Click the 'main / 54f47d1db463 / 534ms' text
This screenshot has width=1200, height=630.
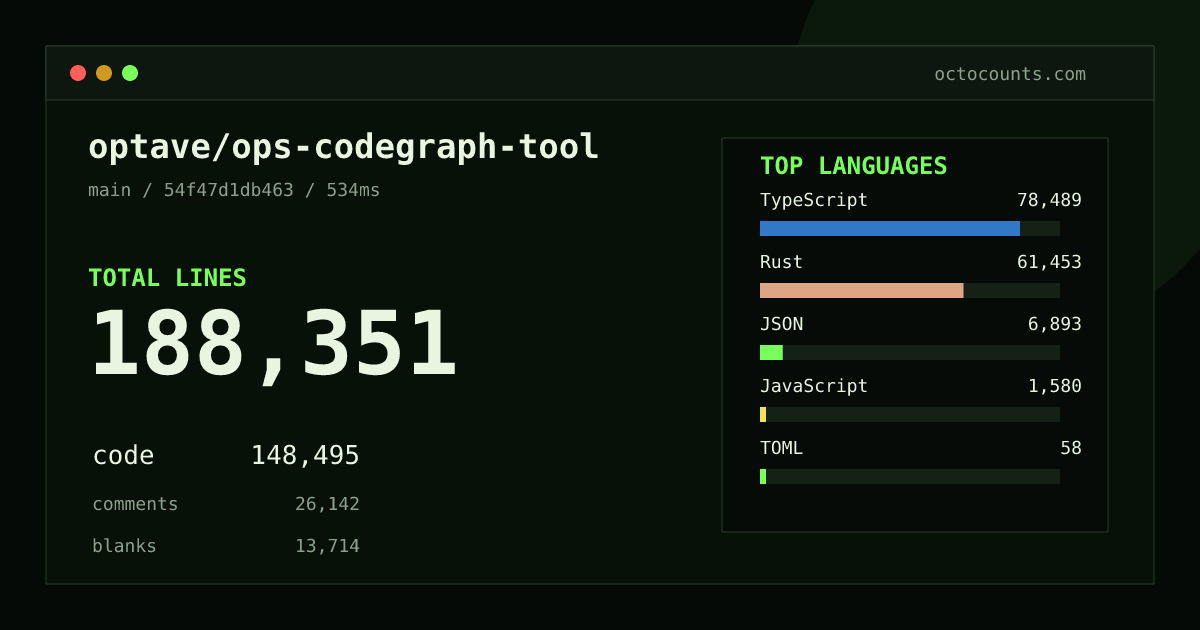tap(234, 190)
